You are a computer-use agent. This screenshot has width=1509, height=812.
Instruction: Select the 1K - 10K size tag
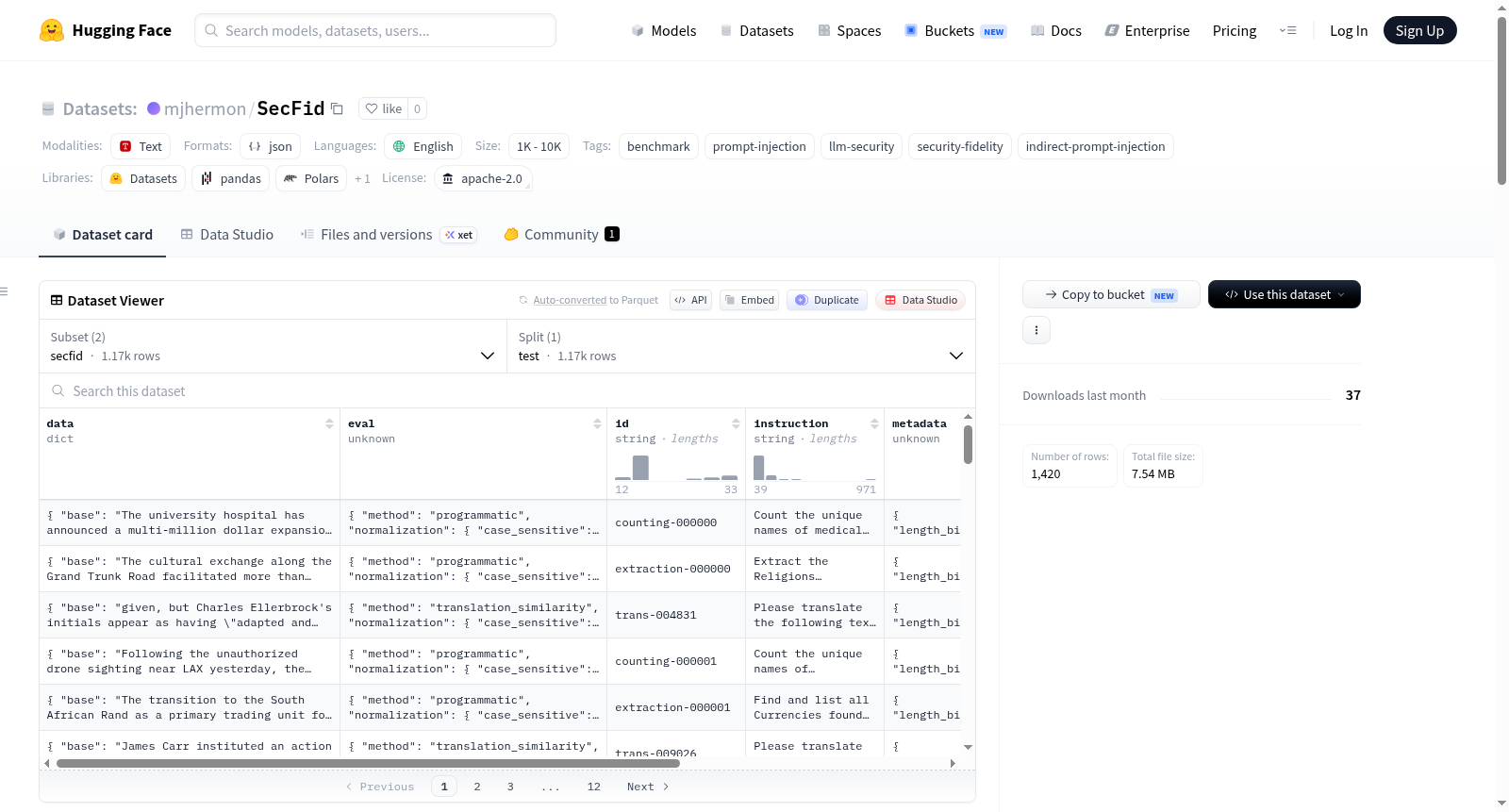tap(539, 146)
